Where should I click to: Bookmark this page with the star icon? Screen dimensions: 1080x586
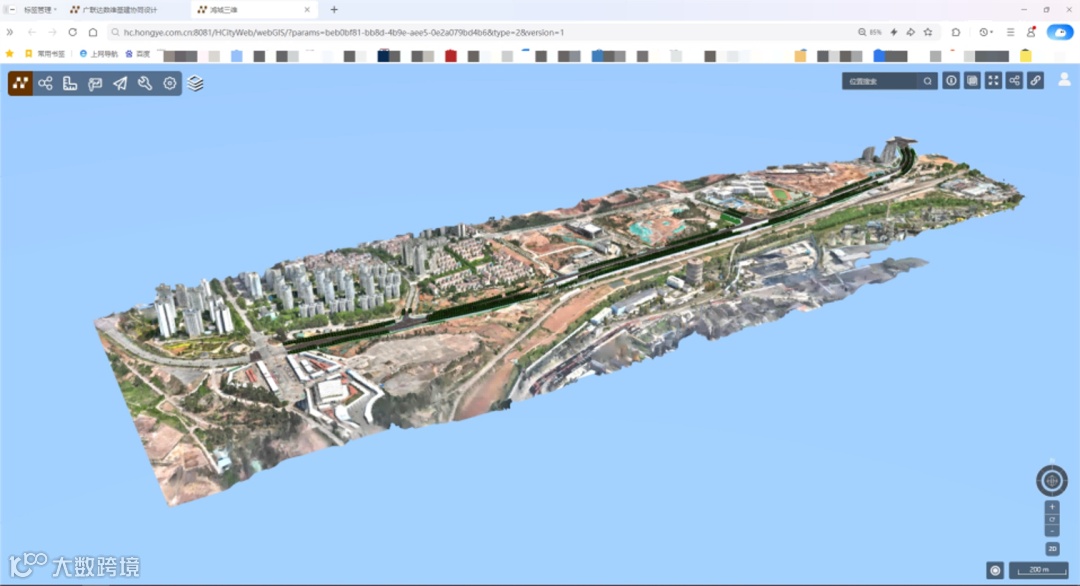tap(928, 32)
